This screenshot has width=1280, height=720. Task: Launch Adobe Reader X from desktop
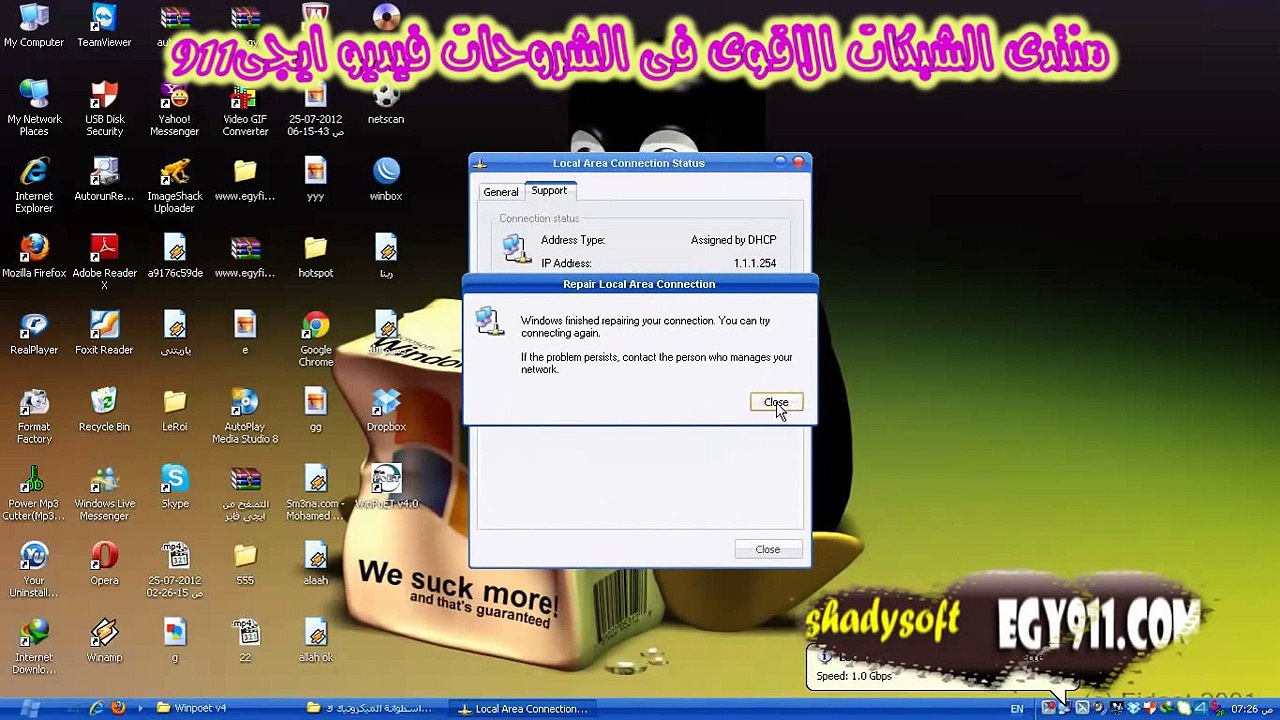tap(104, 263)
